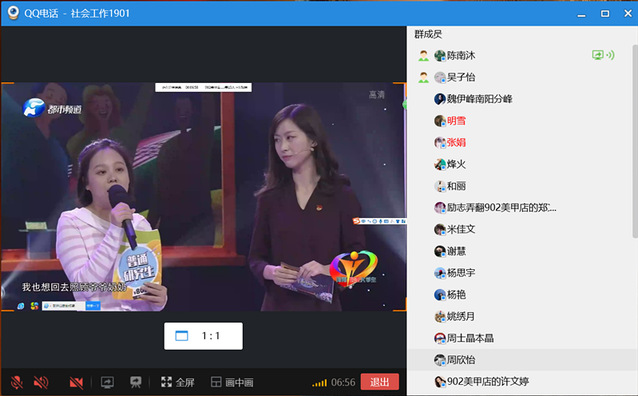The height and width of the screenshot is (396, 638).
Task: Check the signal strength bars indicator
Action: [319, 383]
